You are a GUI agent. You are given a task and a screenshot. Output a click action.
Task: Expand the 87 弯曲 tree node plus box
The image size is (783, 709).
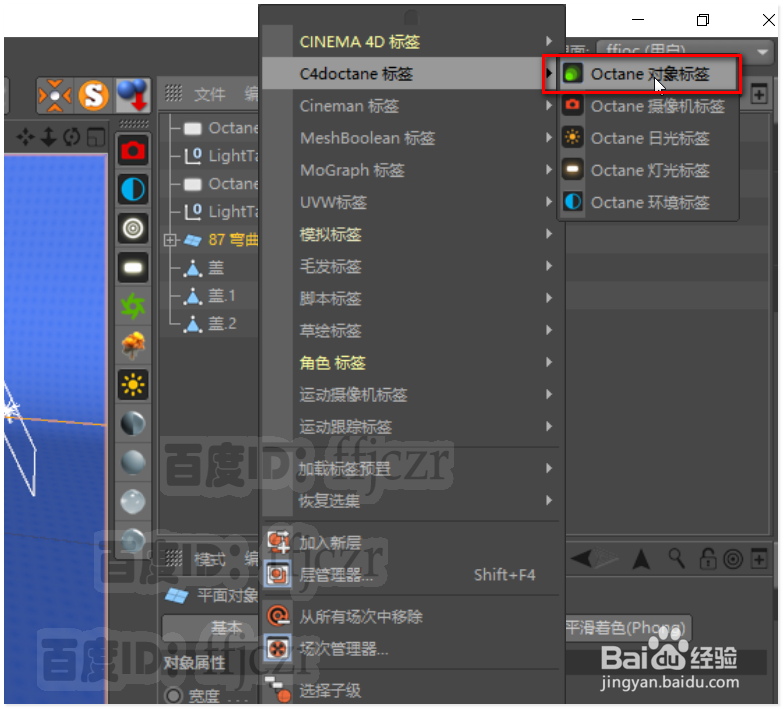coord(170,240)
